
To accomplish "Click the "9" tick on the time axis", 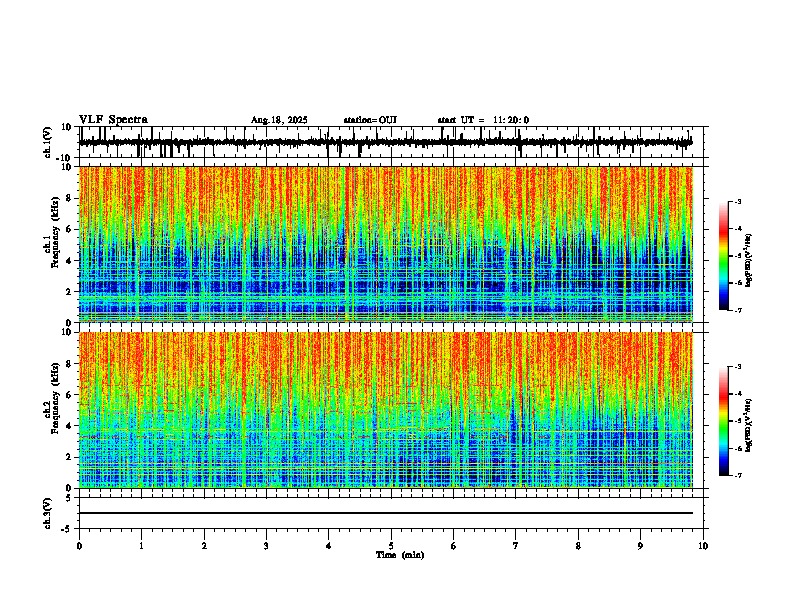I will pyautogui.click(x=640, y=546).
